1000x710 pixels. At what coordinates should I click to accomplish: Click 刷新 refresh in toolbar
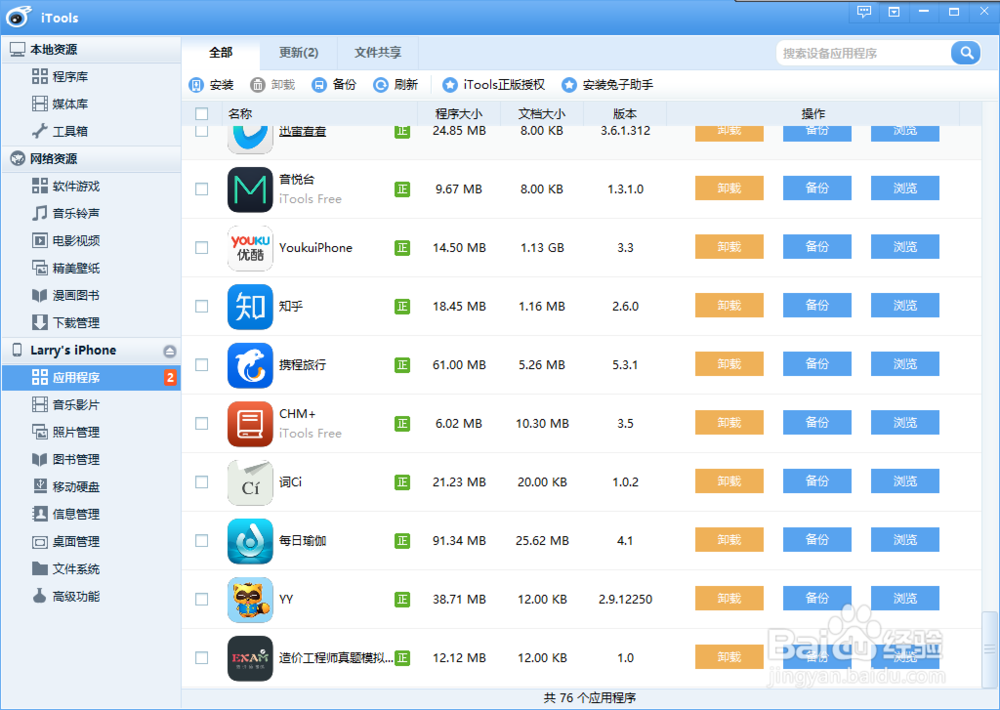(x=395, y=85)
